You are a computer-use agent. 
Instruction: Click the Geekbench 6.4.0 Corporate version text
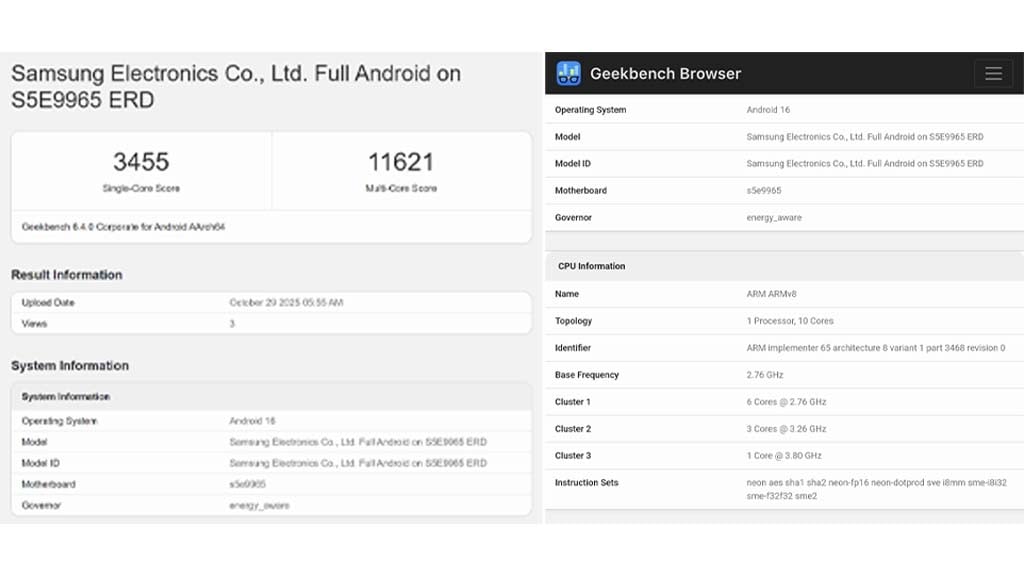pos(123,227)
